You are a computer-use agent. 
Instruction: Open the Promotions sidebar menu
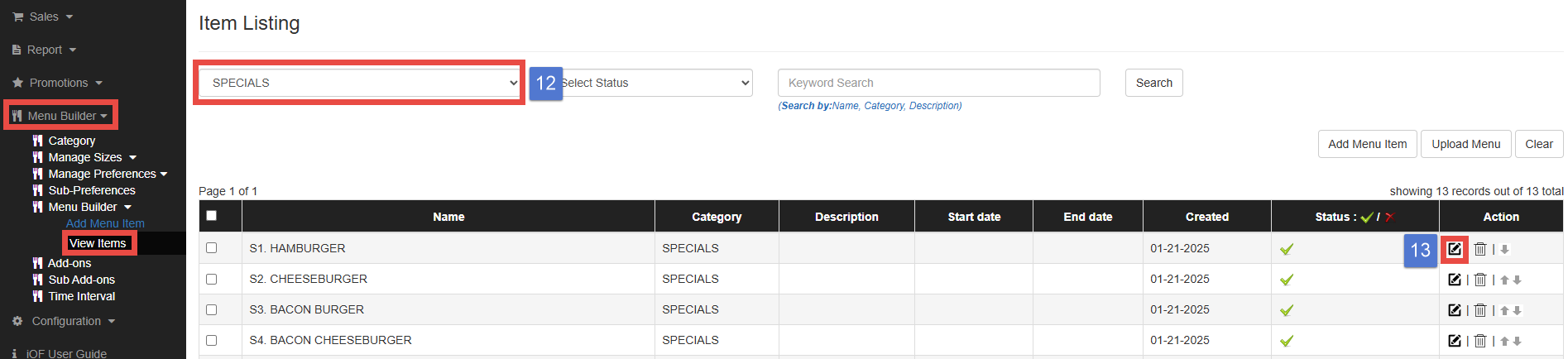coord(58,83)
